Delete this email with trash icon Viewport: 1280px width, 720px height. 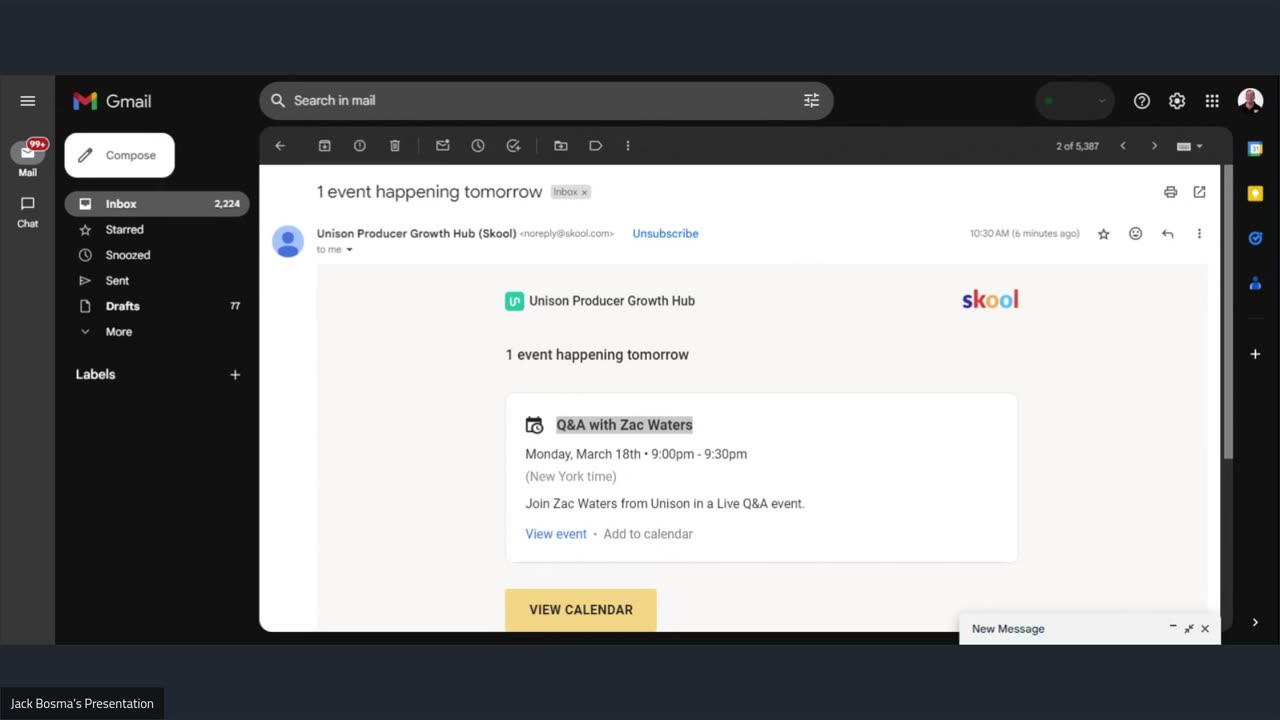(x=395, y=146)
